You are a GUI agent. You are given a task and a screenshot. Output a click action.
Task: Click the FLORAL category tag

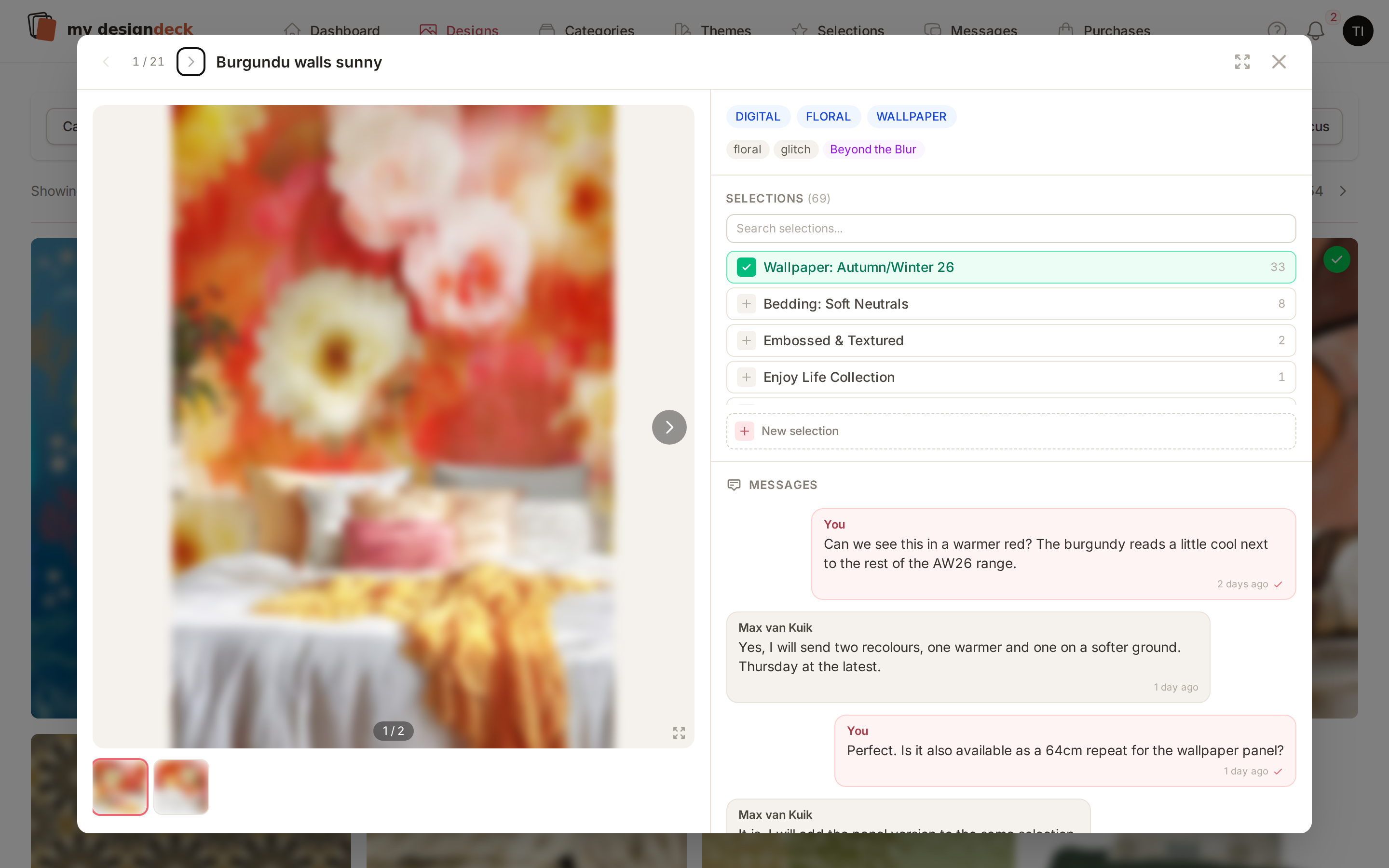pos(828,117)
